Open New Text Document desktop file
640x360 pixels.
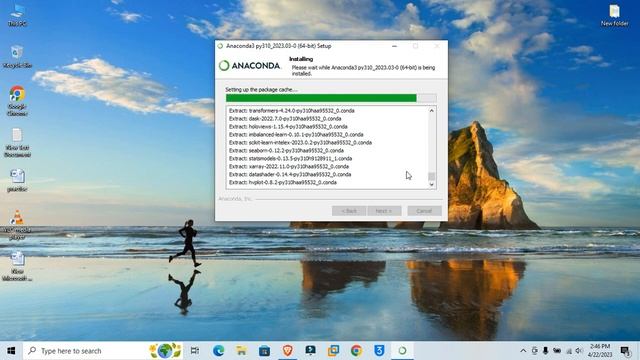pos(17,142)
